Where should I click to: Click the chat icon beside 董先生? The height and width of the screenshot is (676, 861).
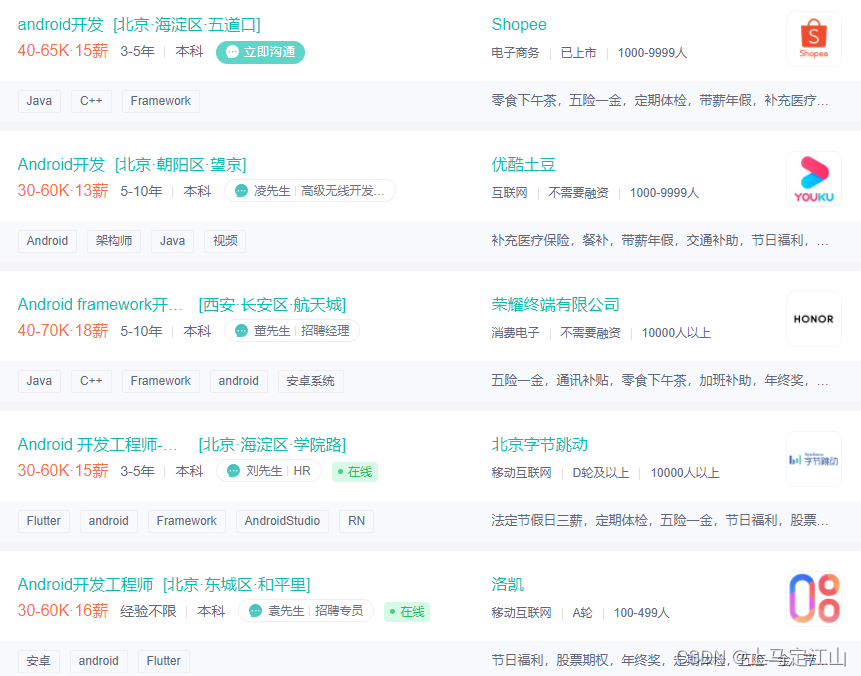(x=241, y=331)
